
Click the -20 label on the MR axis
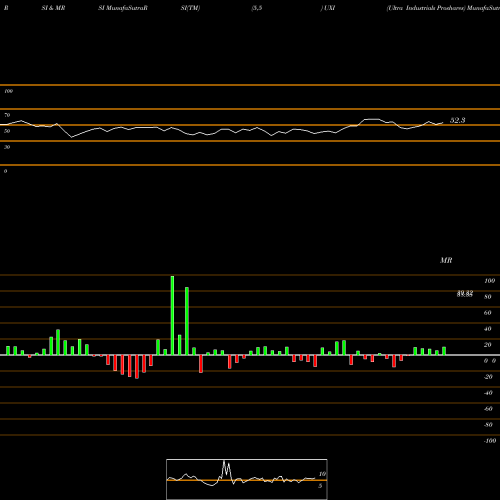(488, 377)
